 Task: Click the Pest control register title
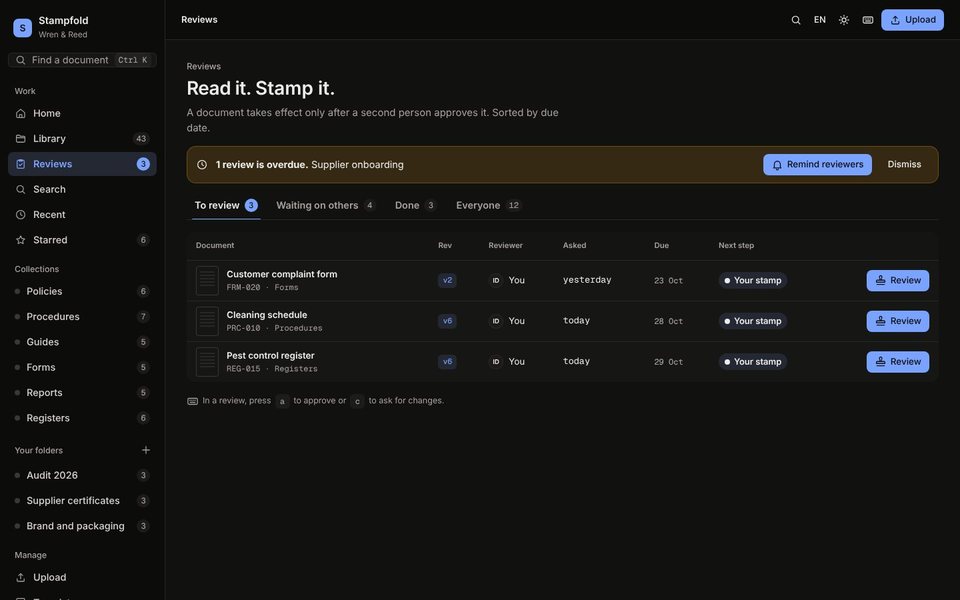pos(271,356)
